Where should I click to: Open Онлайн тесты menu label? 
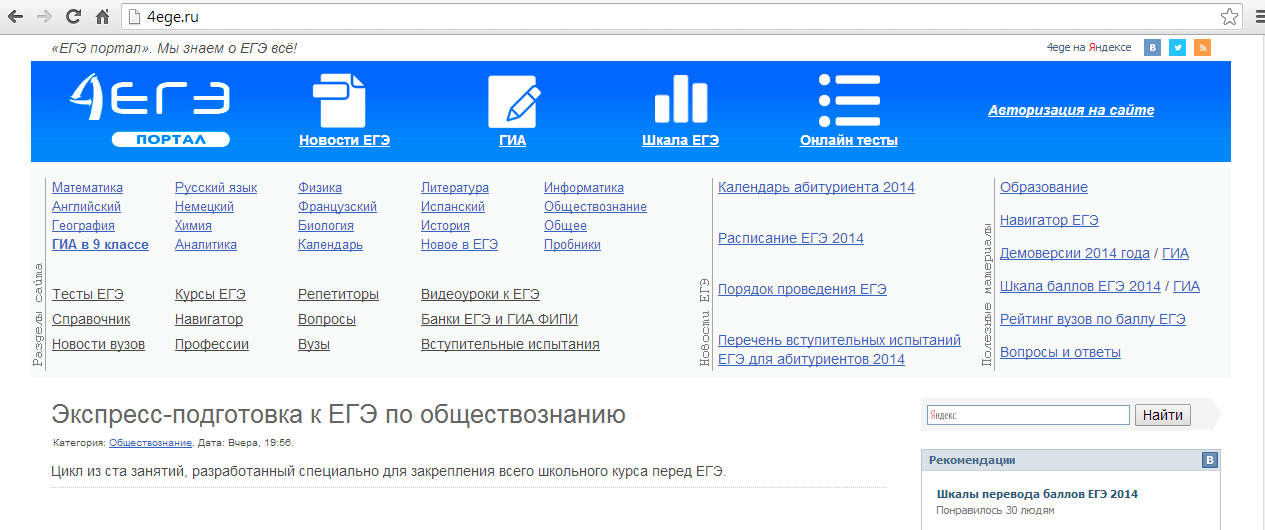[x=849, y=140]
